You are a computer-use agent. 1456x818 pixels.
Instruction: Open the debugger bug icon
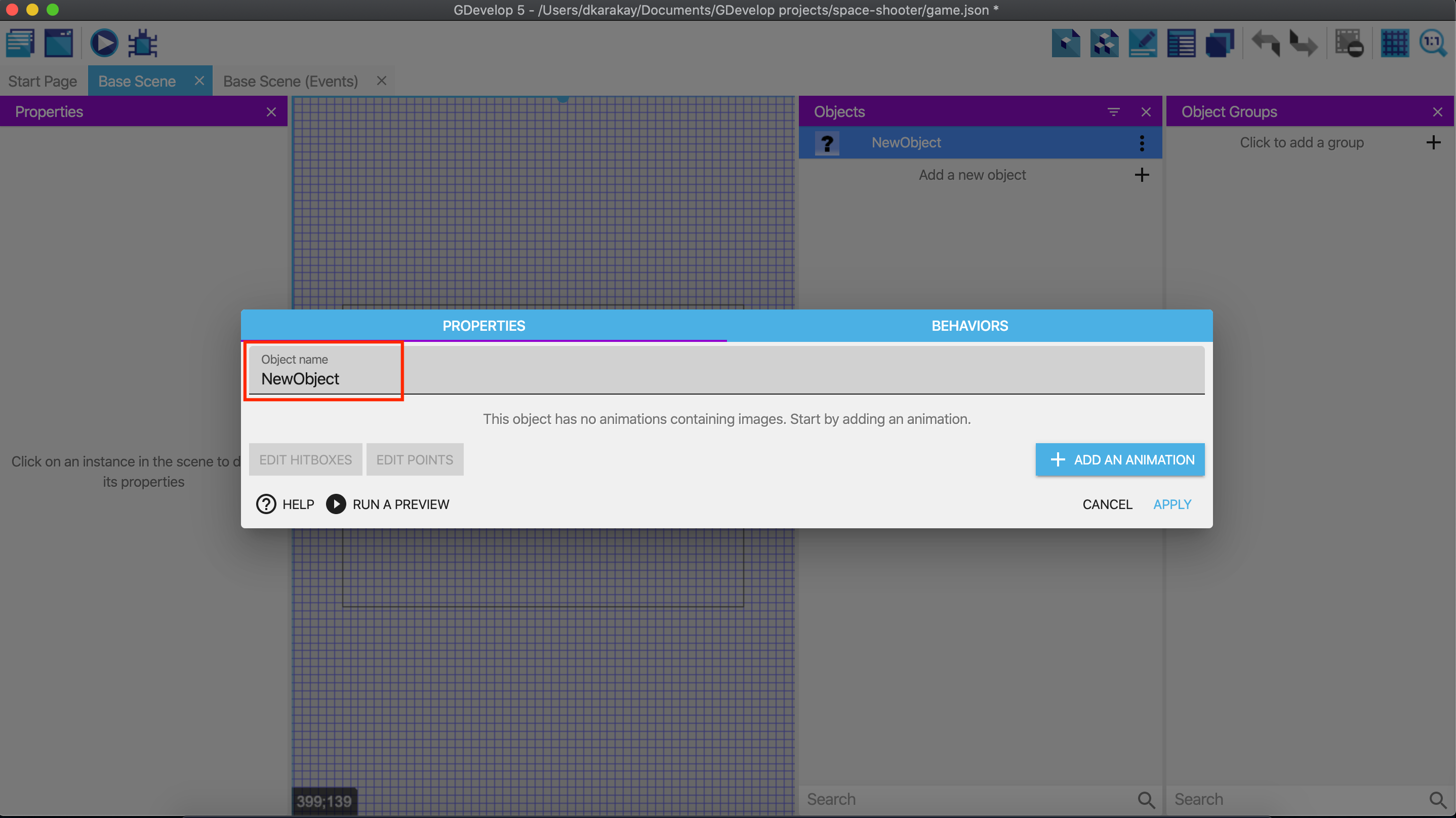click(x=142, y=43)
